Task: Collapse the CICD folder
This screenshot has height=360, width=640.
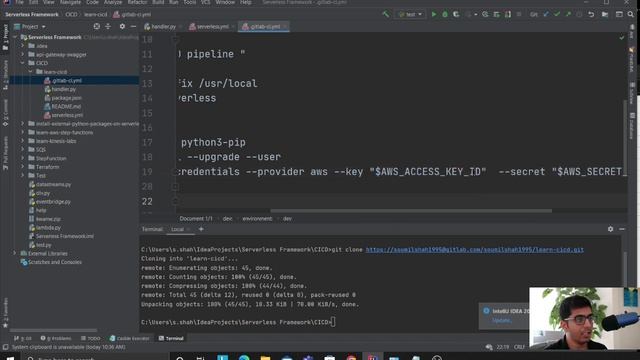Action: pos(23,63)
